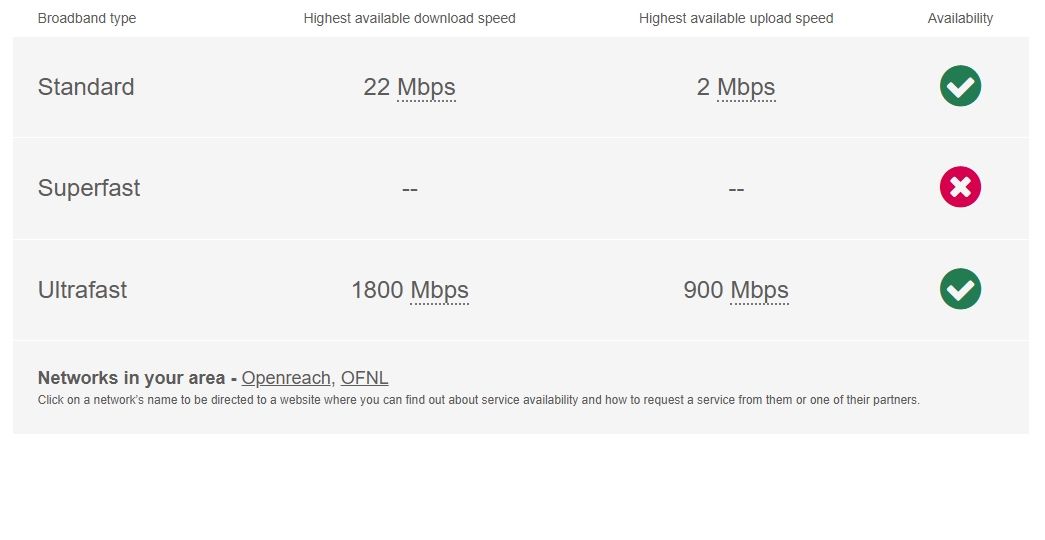This screenshot has width=1045, height=540.
Task: Click the Networks in your area heading
Action: (x=133, y=378)
